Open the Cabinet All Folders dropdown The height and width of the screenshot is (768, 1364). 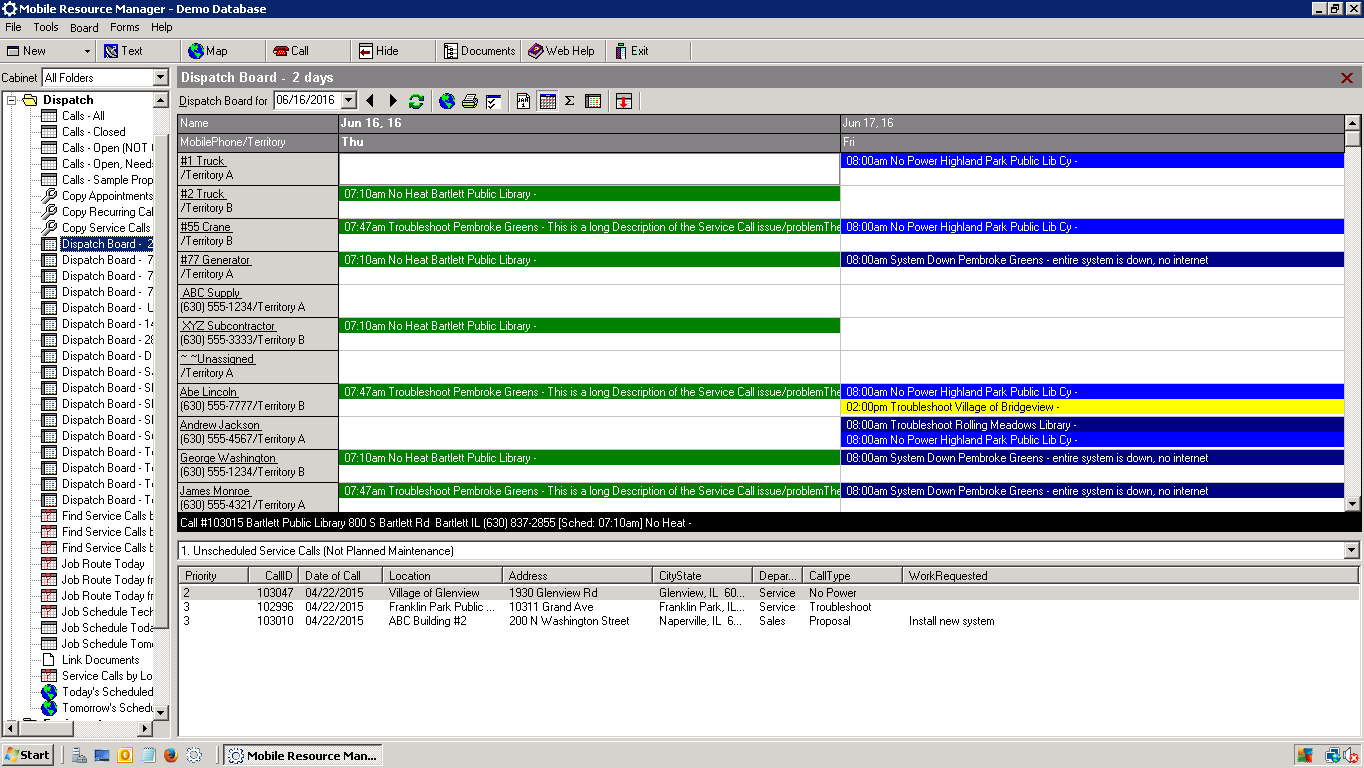[x=160, y=78]
